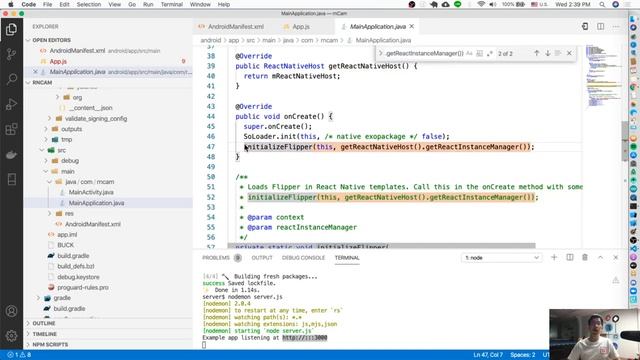The height and width of the screenshot is (360, 640).
Task: Go to previous find match
Action: tap(537, 53)
